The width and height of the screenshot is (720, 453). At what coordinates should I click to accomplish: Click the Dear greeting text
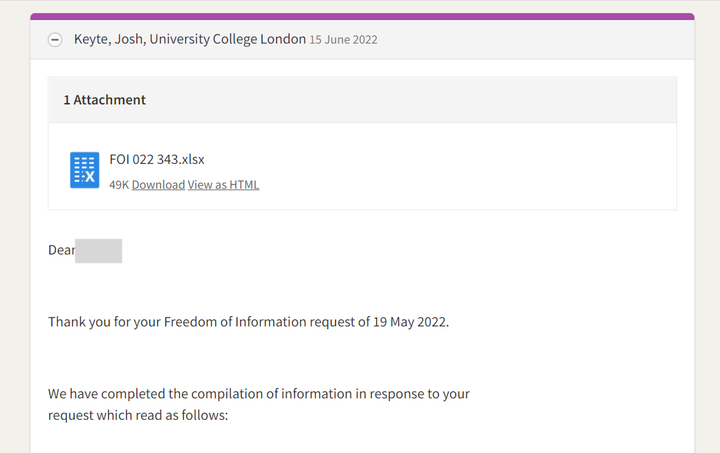click(x=61, y=251)
